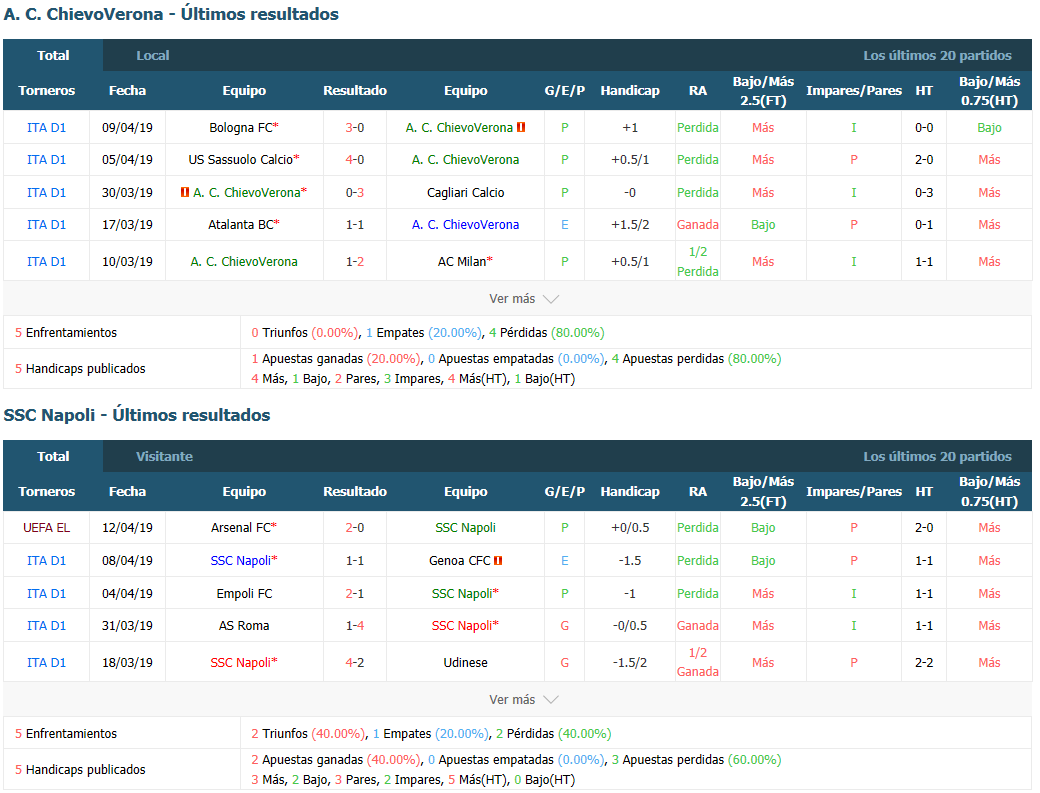Click the 1-4 result for AS Roma match

tap(355, 625)
